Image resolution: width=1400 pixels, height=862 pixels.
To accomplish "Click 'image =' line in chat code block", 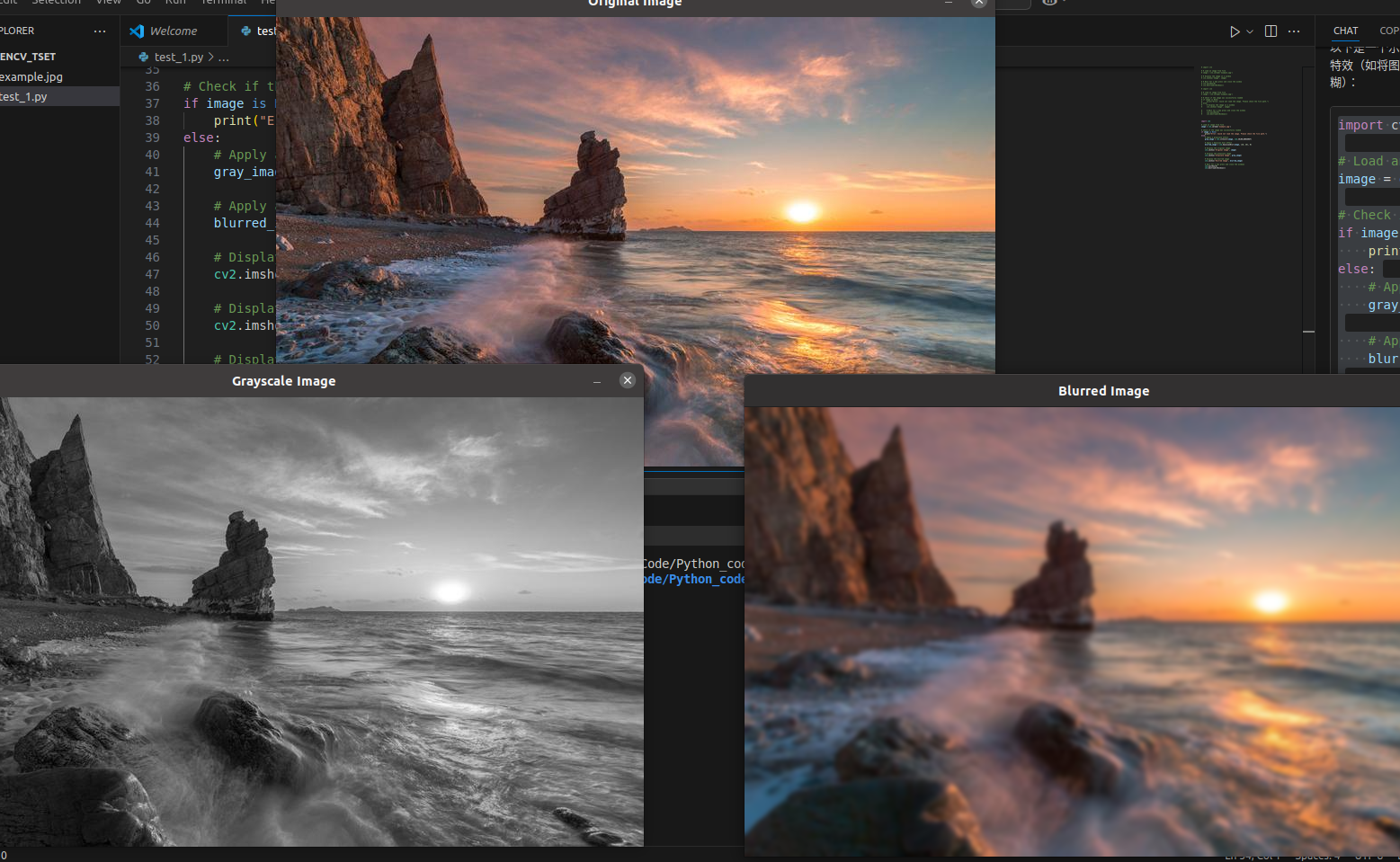I will pos(1365,179).
